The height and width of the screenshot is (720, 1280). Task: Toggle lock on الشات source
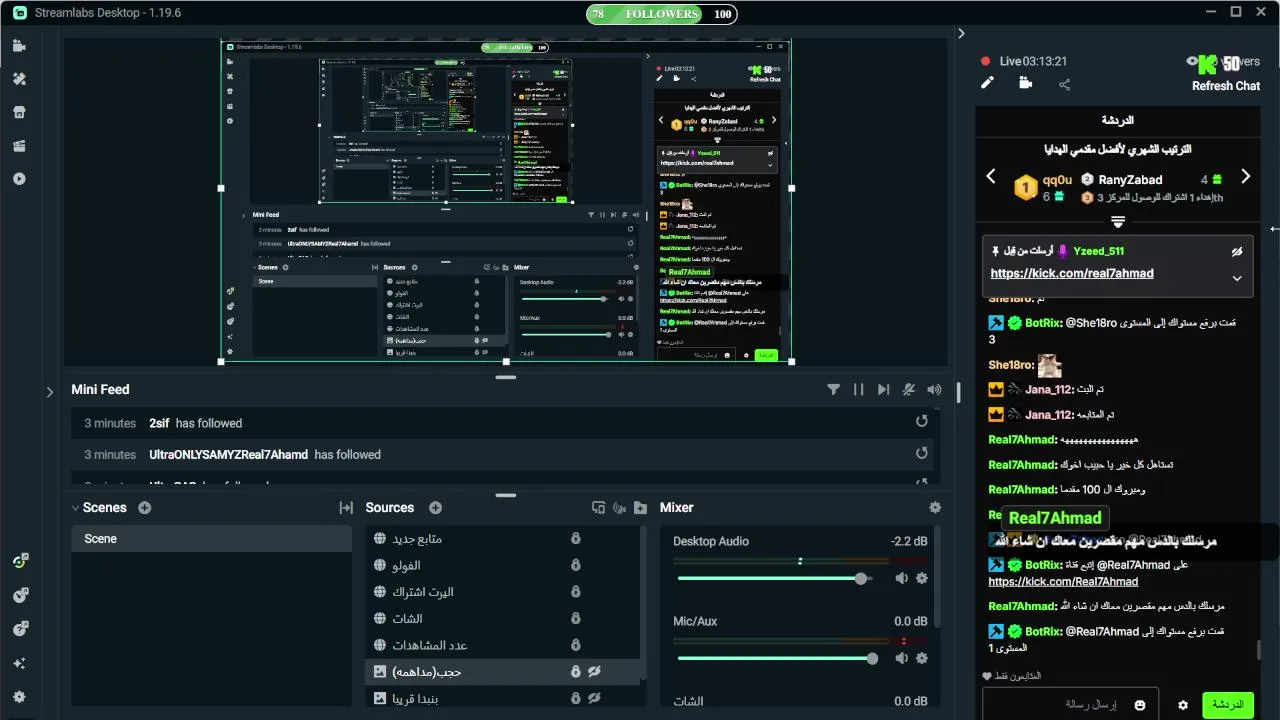(x=575, y=619)
